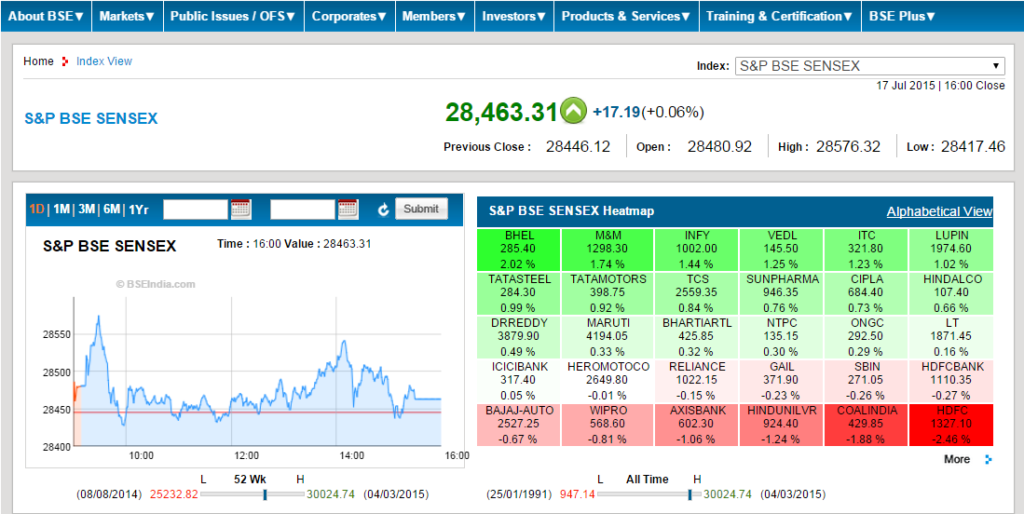This screenshot has width=1024, height=514.
Task: Click the Home breadcrumb link
Action: tap(39, 61)
